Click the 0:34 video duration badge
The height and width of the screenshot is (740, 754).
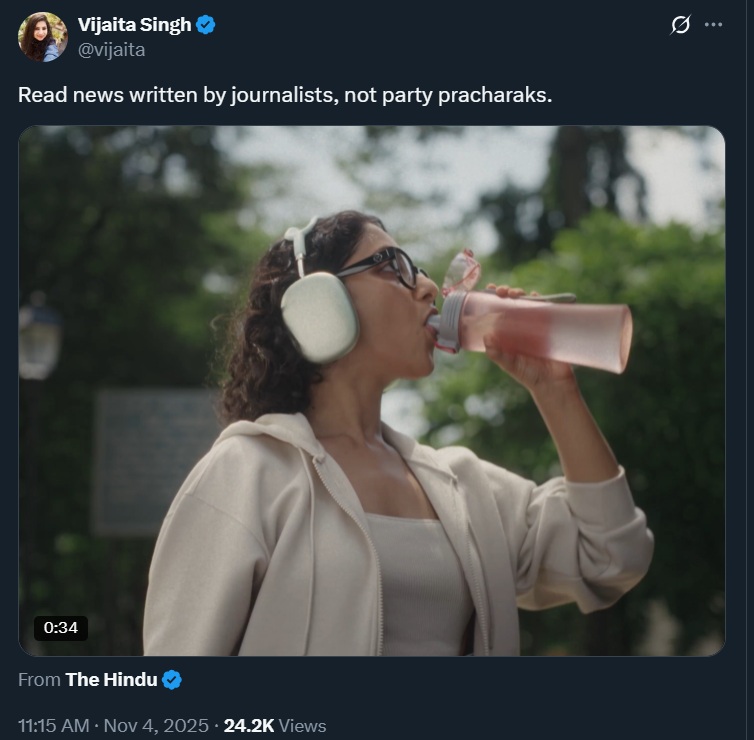tap(61, 628)
